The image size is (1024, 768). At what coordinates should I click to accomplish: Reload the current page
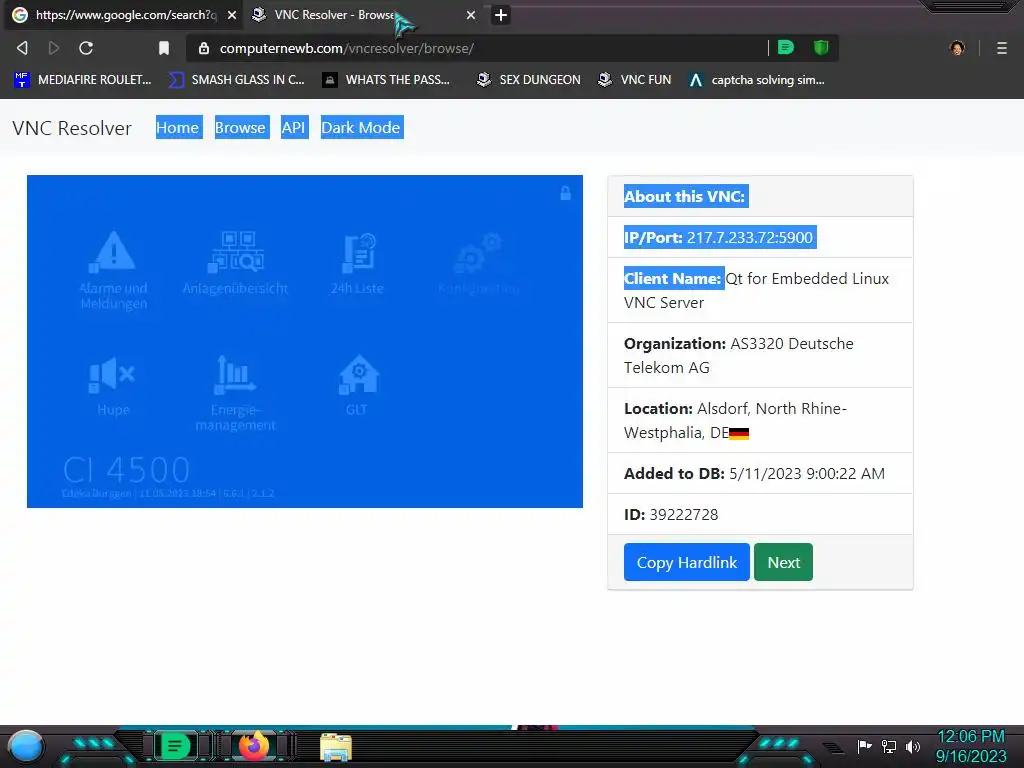(86, 48)
